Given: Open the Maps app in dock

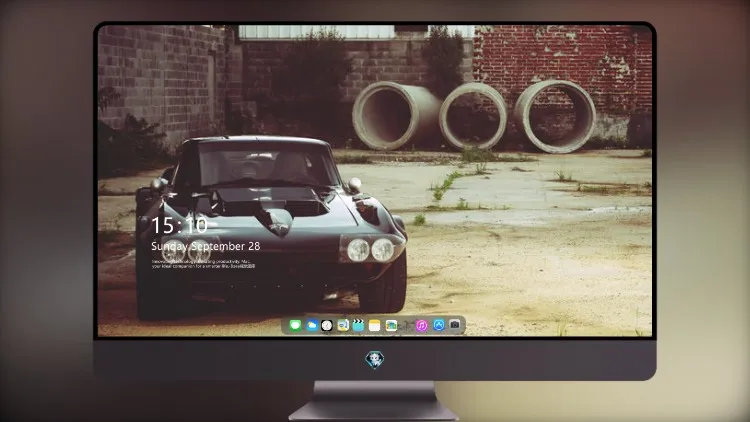Looking at the screenshot, I should point(343,325).
